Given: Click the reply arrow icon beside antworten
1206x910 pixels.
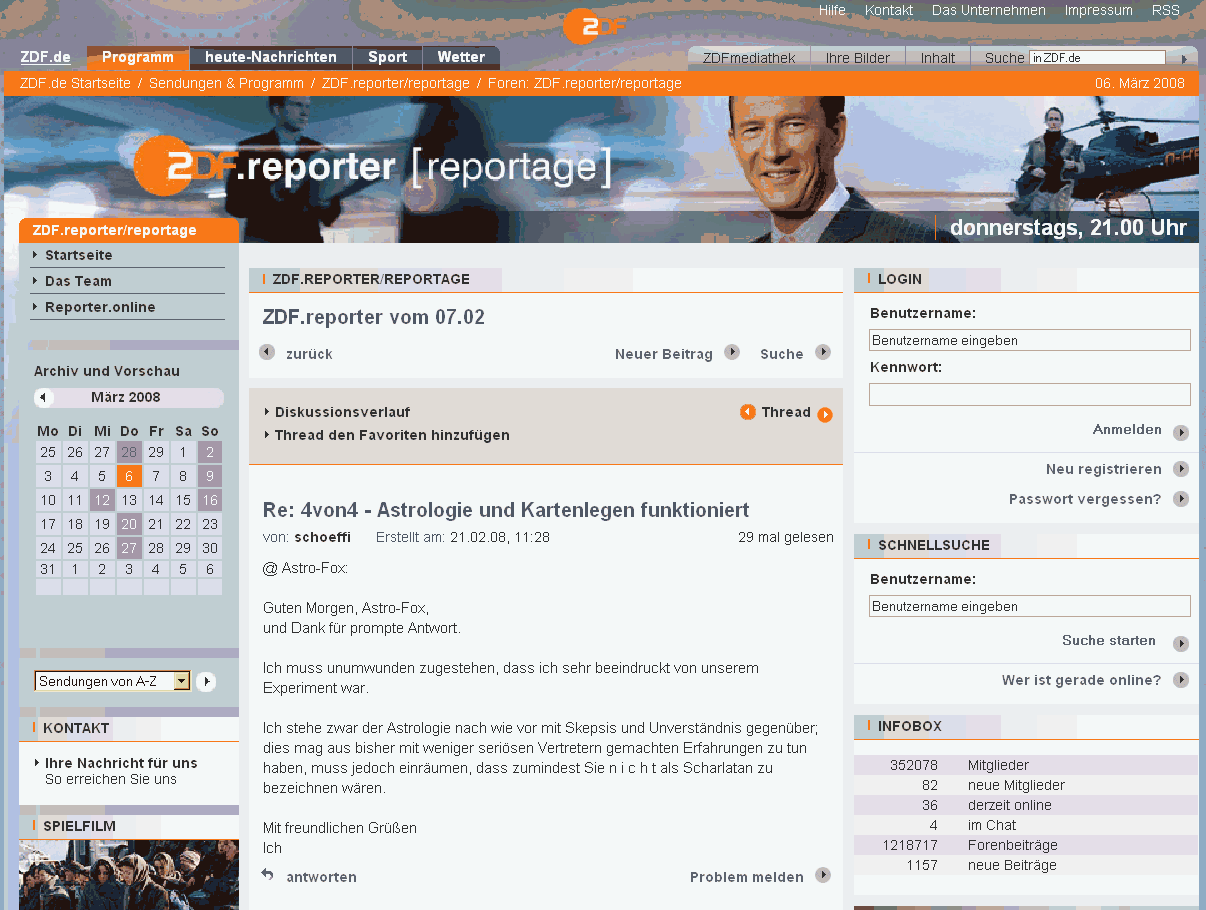Looking at the screenshot, I should pos(267,875).
